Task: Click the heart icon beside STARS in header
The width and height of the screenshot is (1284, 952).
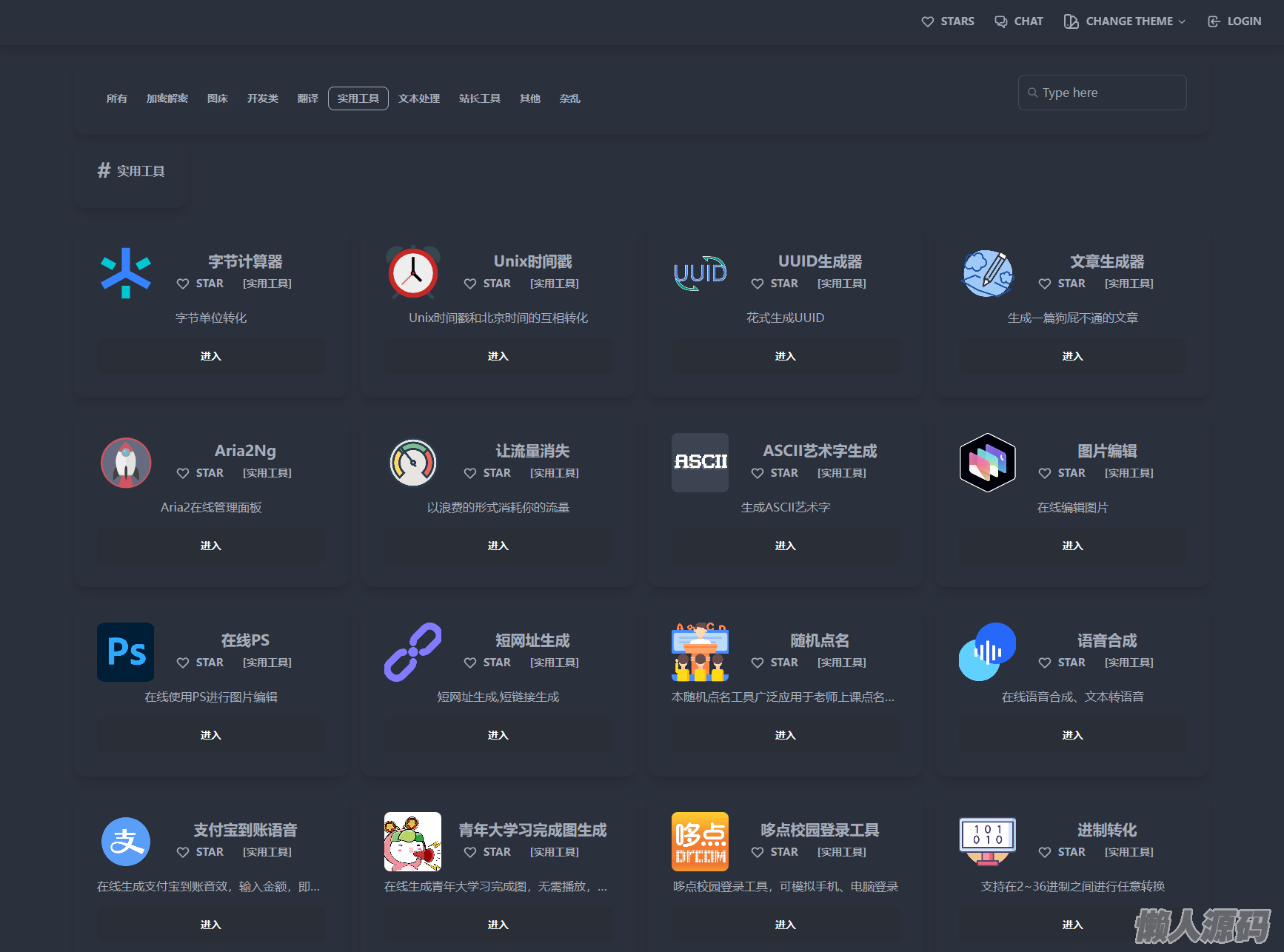Action: pyautogui.click(x=928, y=21)
